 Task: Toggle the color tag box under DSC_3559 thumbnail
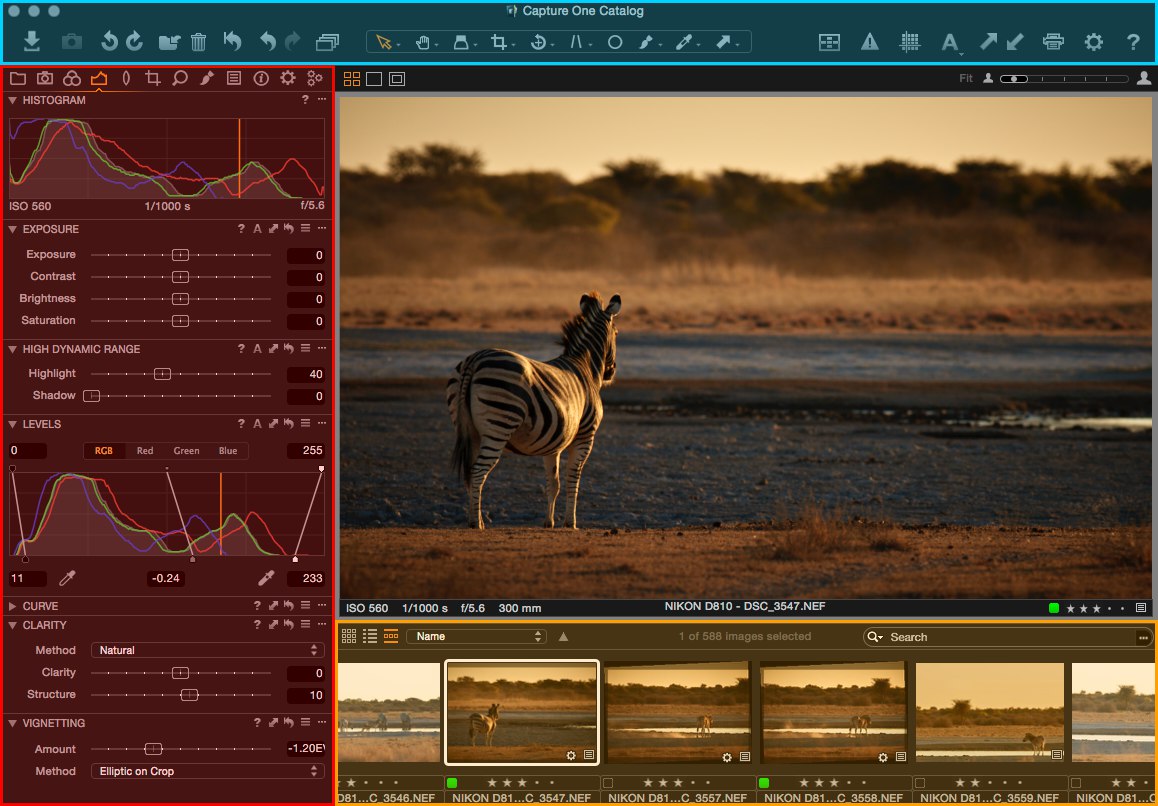click(919, 782)
